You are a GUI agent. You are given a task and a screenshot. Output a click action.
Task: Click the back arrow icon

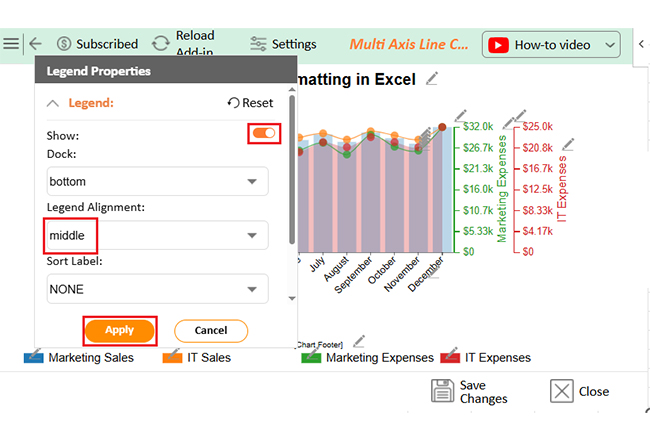(x=36, y=44)
